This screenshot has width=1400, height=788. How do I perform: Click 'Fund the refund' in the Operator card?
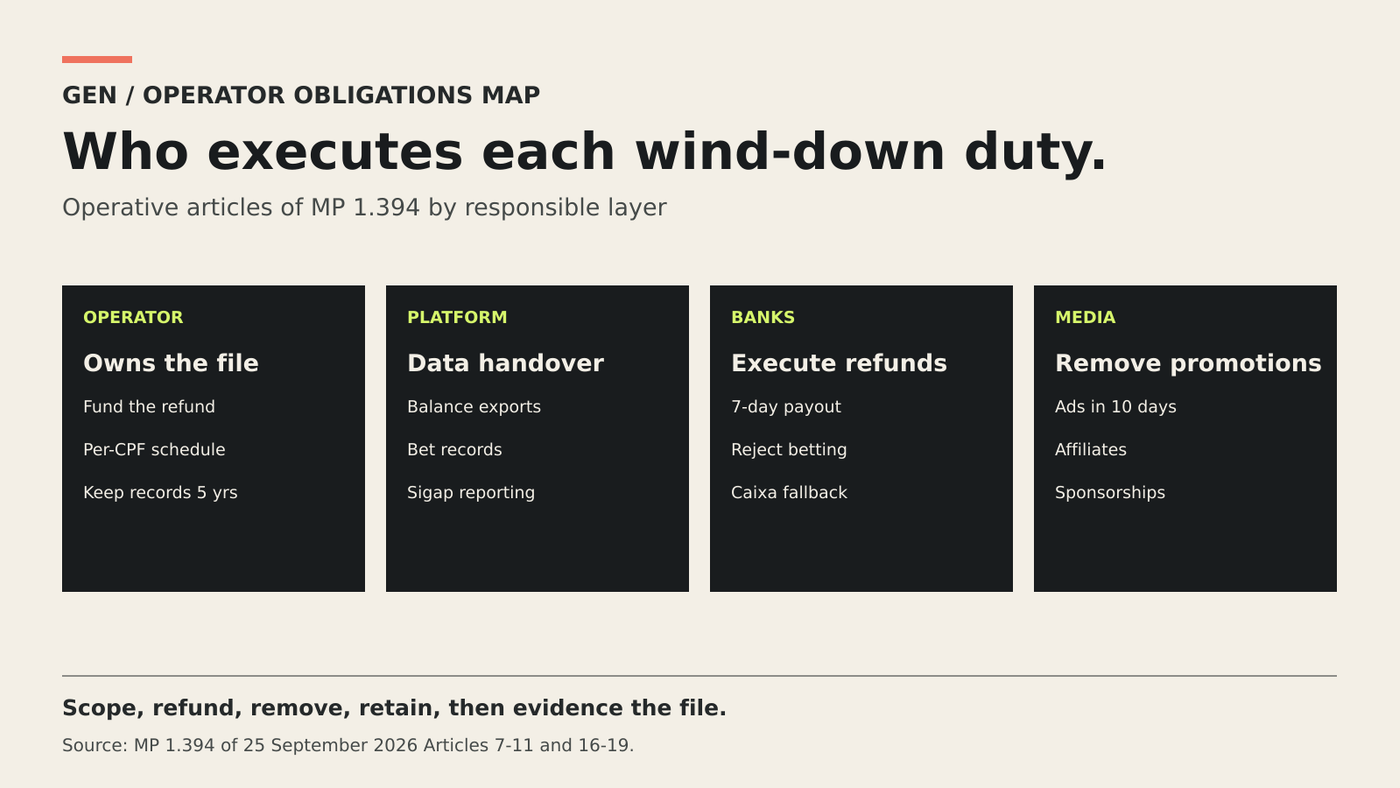coord(149,407)
